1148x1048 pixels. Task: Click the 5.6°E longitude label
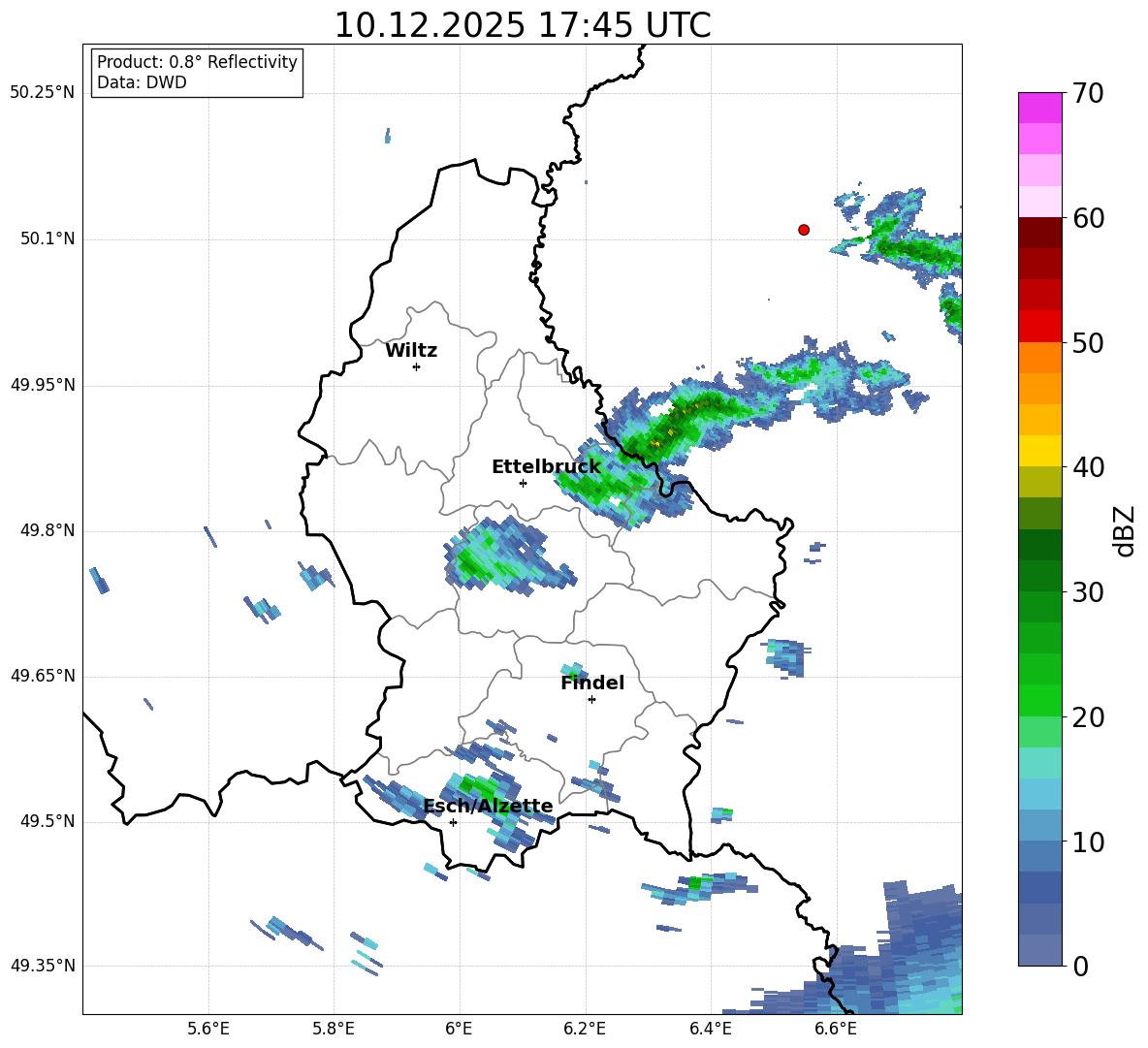tap(208, 1030)
